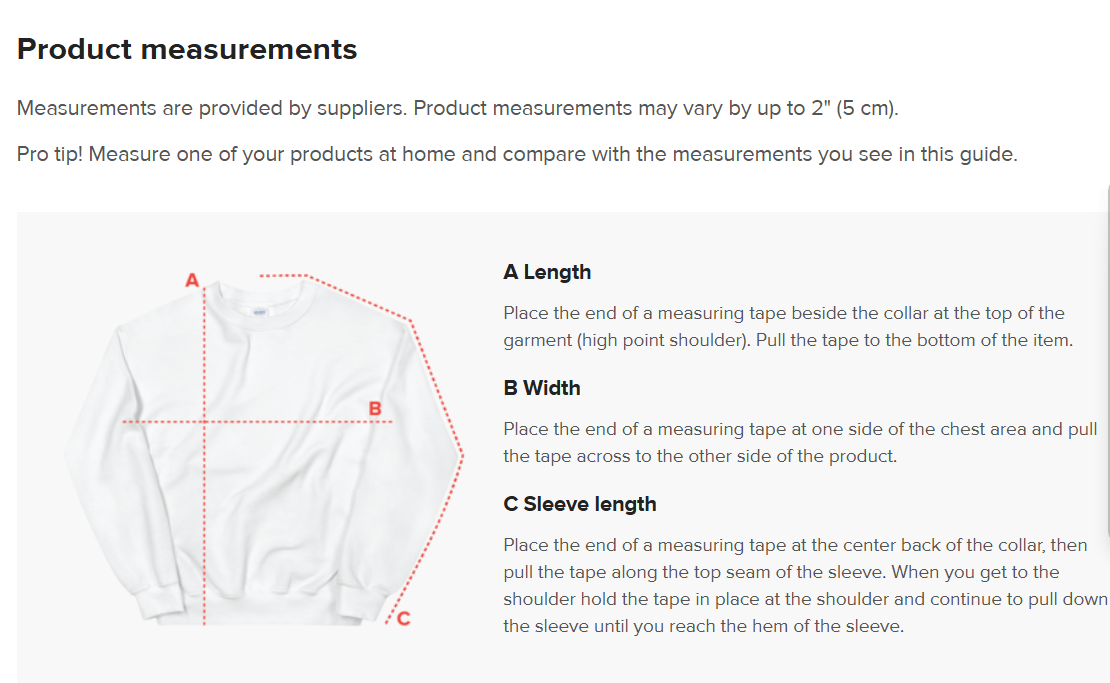Click the red C marker near the sleeve cuff

point(403,619)
